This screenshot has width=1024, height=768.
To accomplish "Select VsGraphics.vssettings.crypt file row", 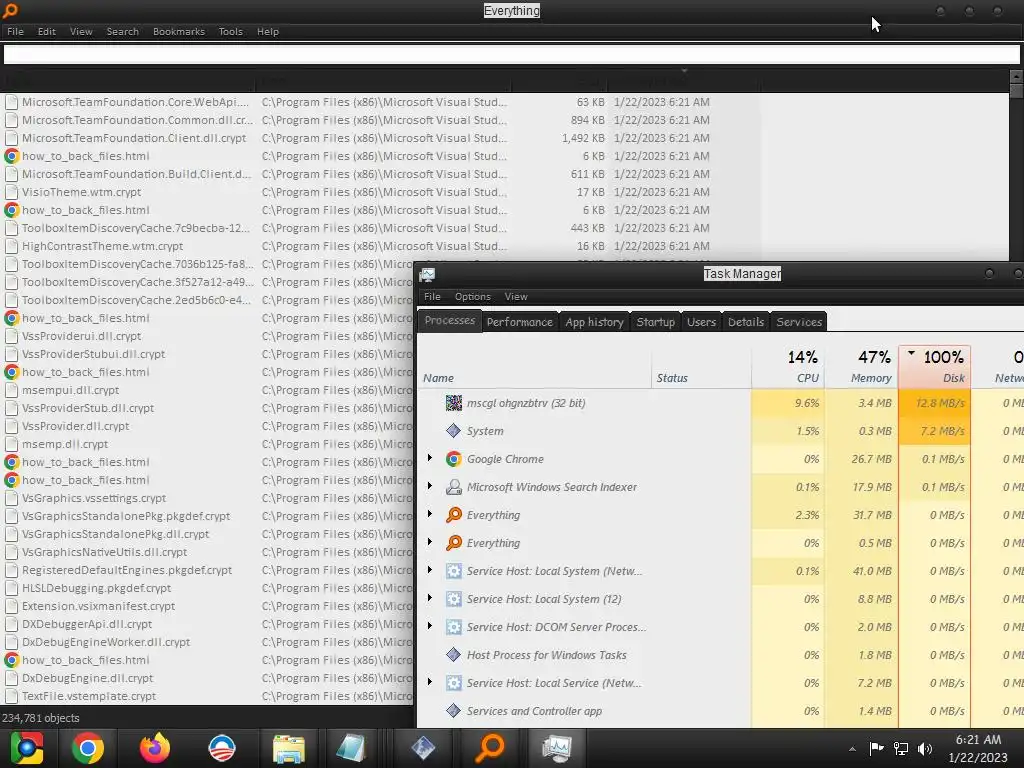I will click(380, 498).
